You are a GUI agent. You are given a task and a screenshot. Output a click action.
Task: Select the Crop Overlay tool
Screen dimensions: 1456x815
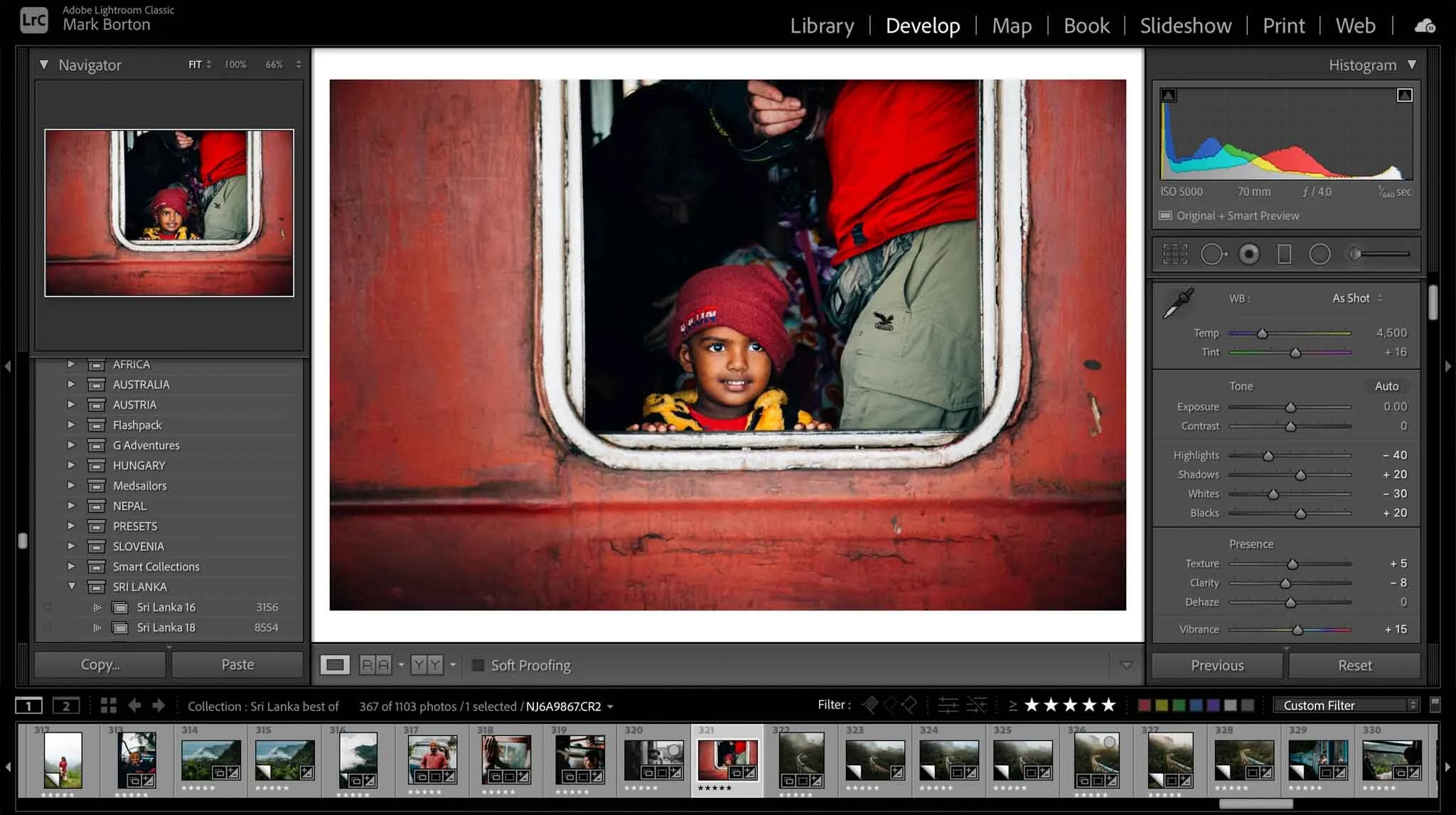pyautogui.click(x=1174, y=254)
